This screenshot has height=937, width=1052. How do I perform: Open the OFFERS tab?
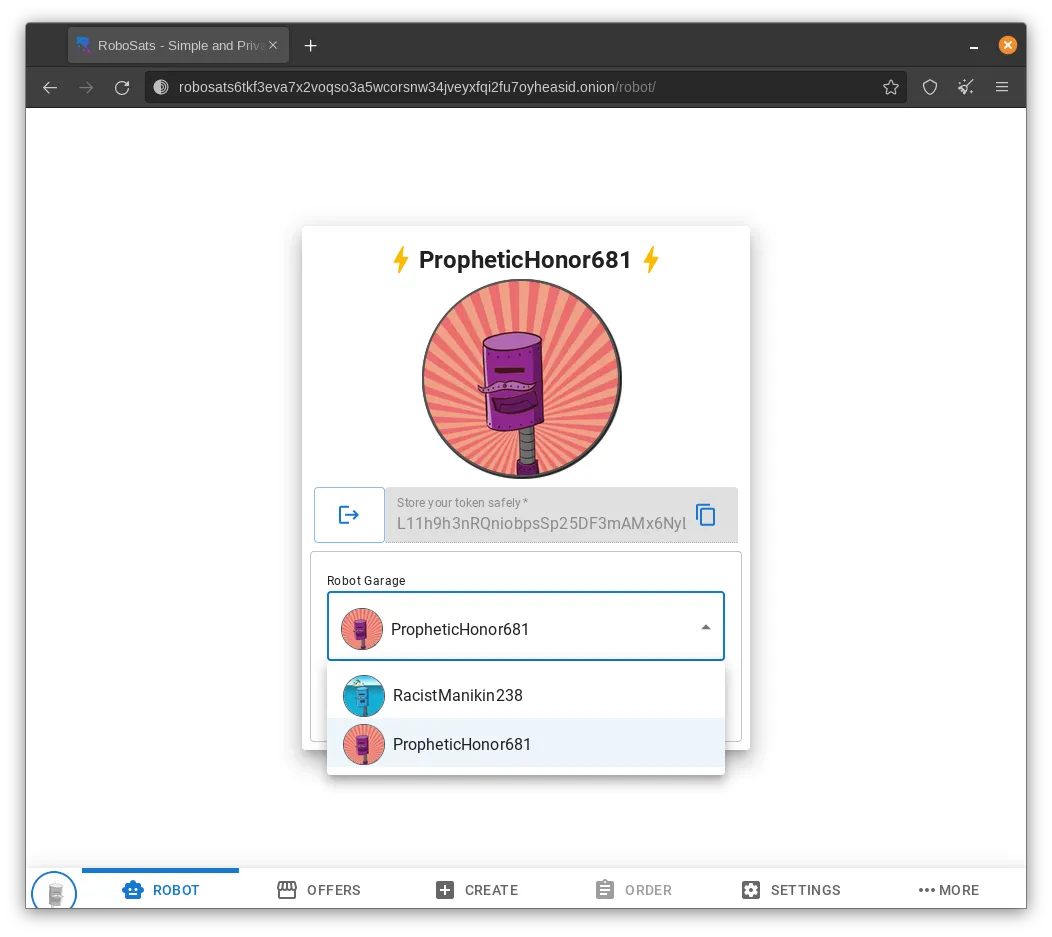tap(319, 890)
